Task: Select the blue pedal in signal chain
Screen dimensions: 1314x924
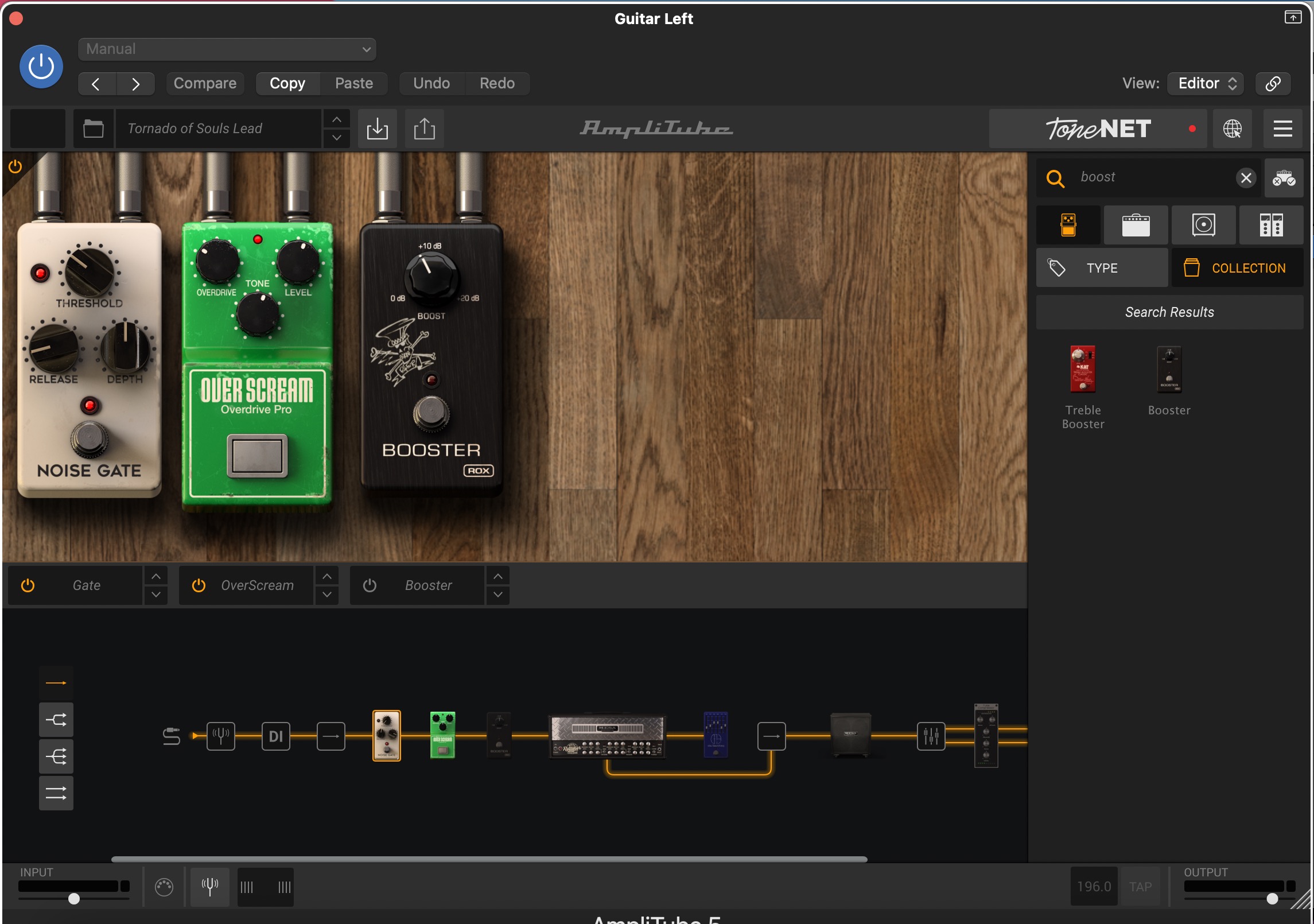Action: [716, 736]
